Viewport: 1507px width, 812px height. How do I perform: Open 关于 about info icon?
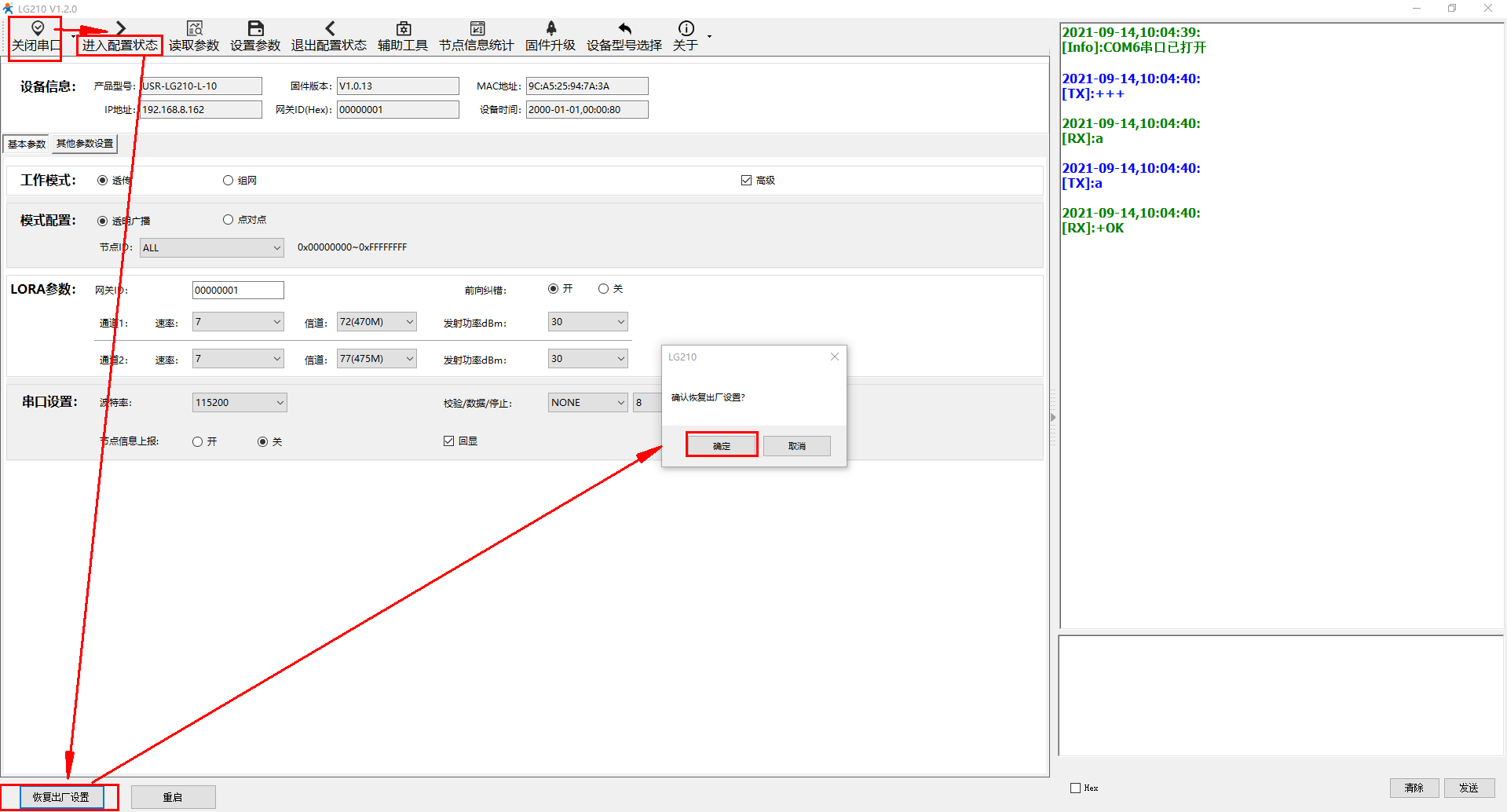[686, 29]
